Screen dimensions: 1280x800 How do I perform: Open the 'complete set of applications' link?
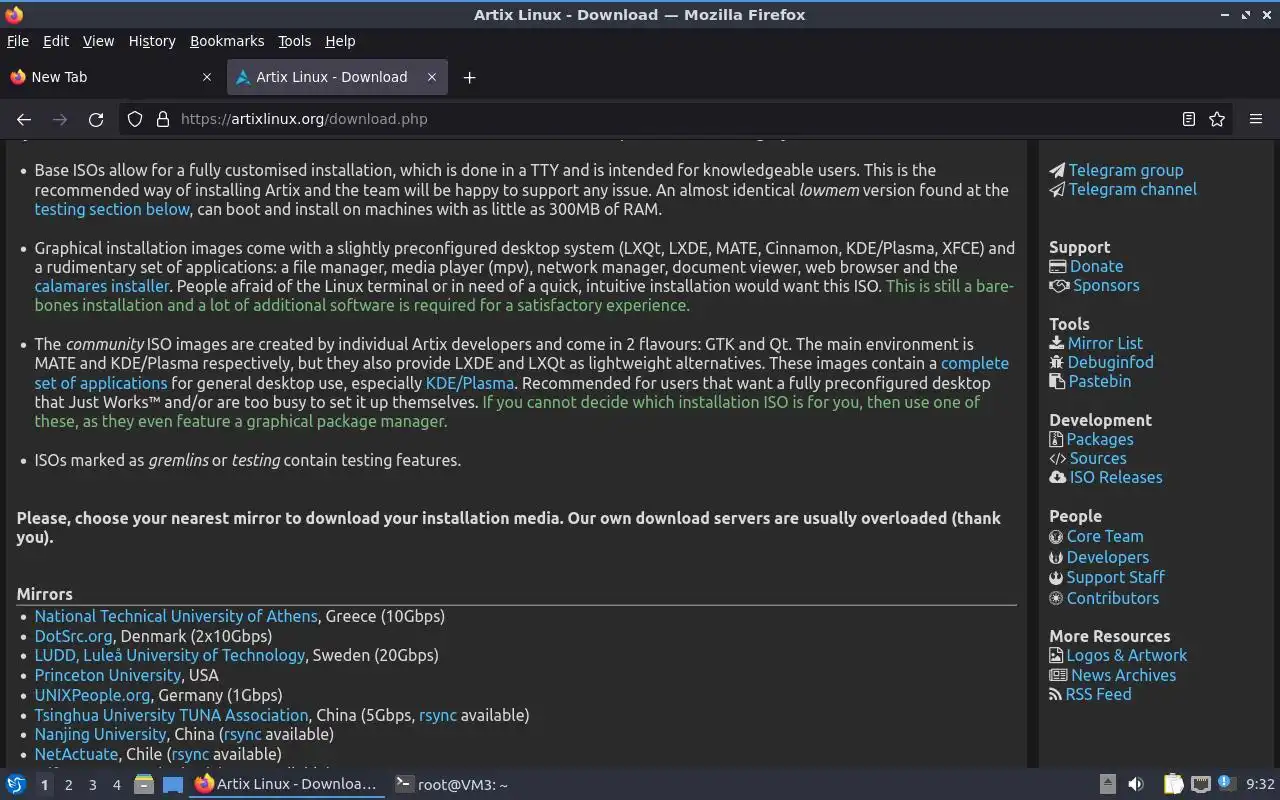(521, 373)
